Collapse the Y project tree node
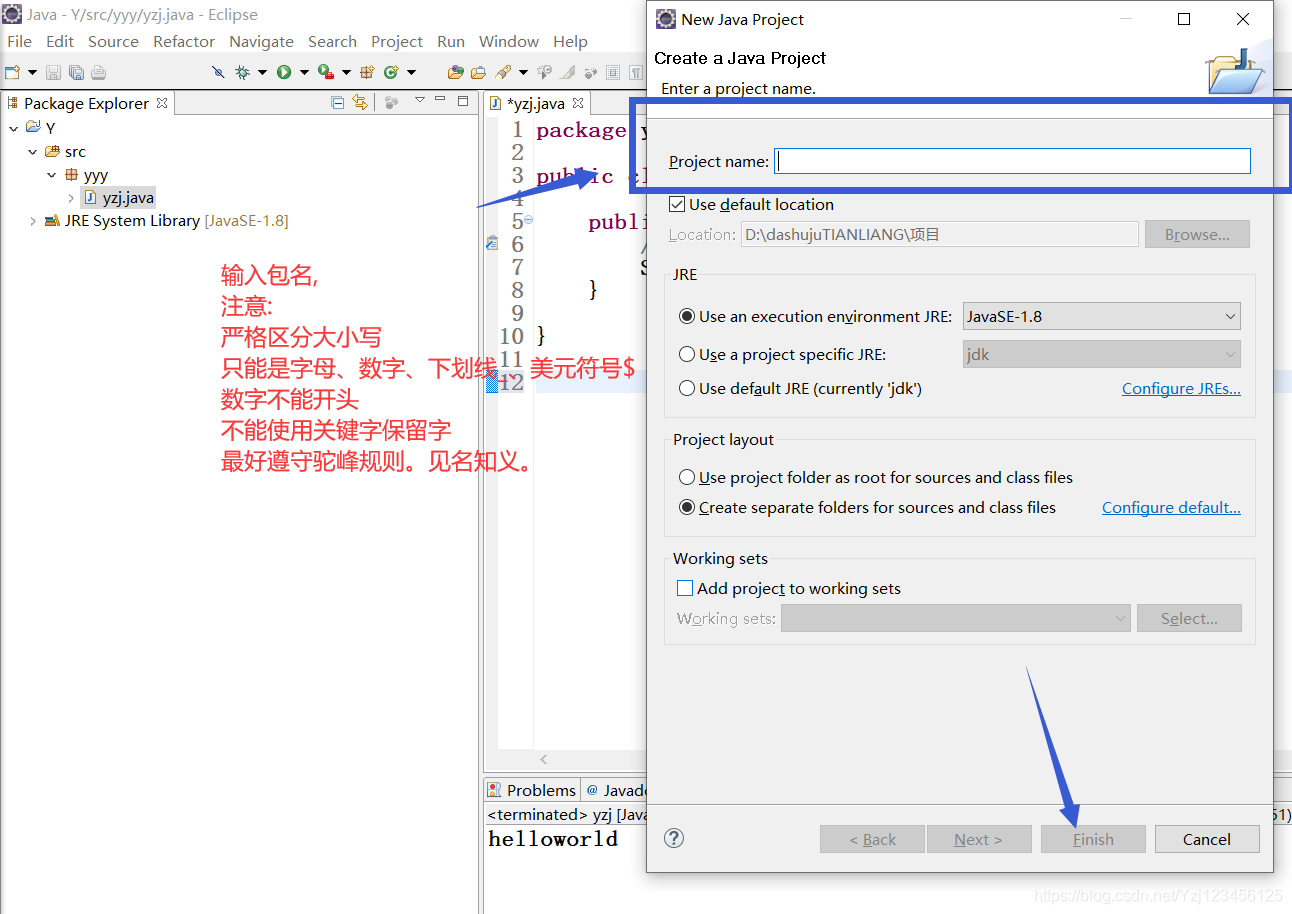The height and width of the screenshot is (914, 1292). [14, 128]
